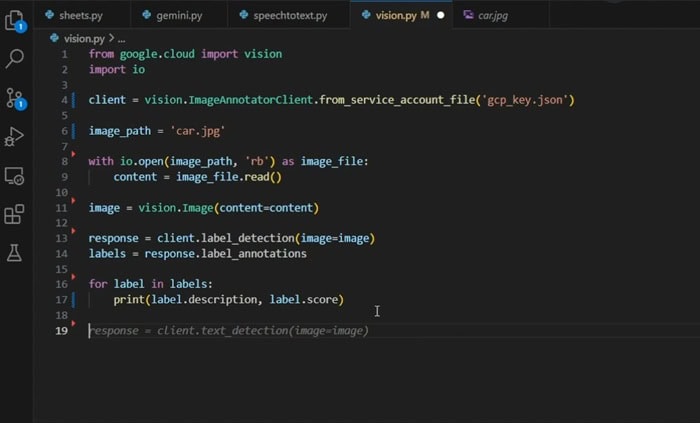Screen dimensions: 700x423
Task: Click 'label_detection' on line 13
Action: [247, 238]
